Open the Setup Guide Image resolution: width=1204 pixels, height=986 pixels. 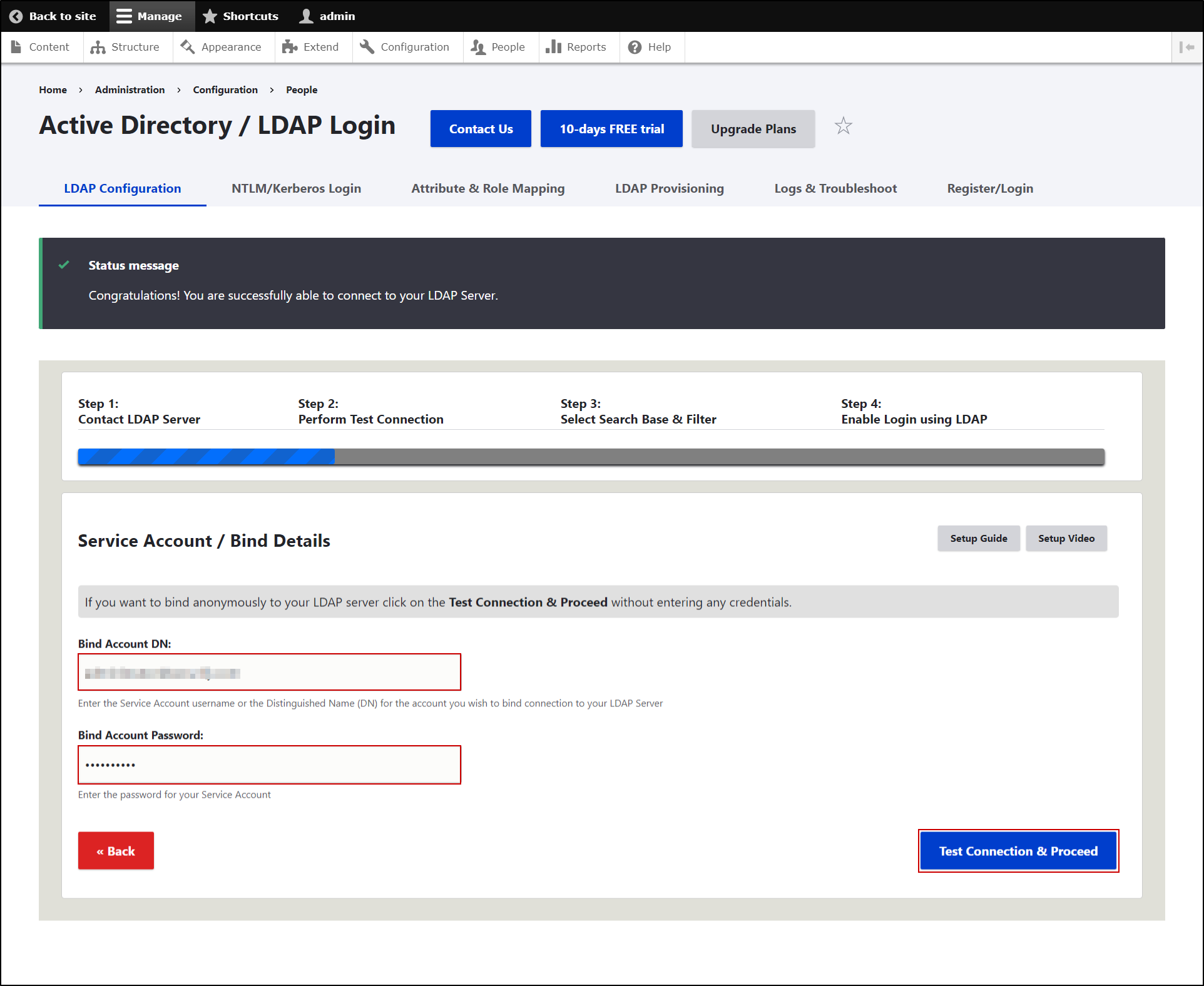[979, 538]
